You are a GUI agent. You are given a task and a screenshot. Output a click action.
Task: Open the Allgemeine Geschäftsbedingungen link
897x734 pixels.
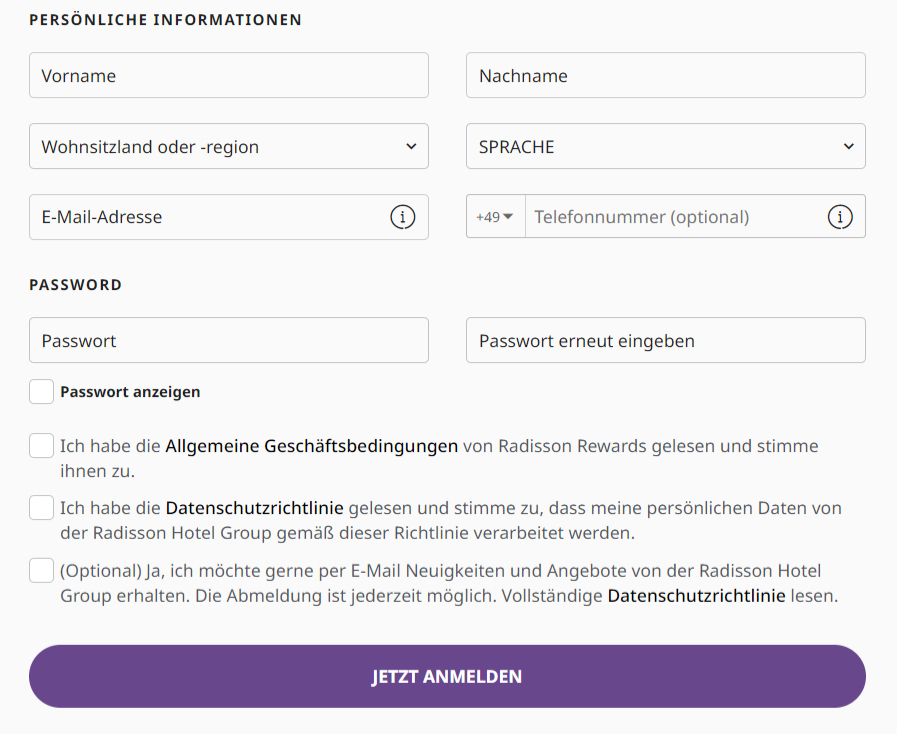311,446
